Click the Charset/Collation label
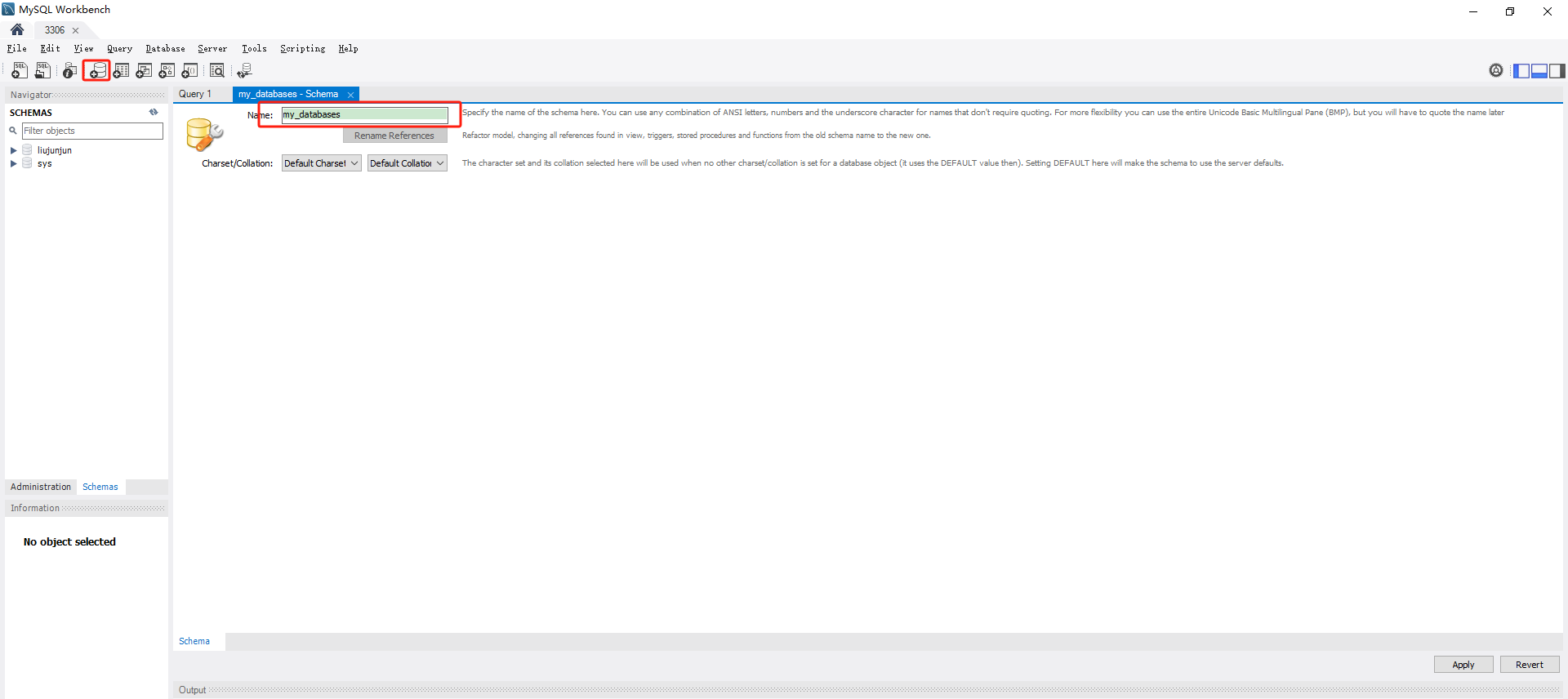 (238, 163)
